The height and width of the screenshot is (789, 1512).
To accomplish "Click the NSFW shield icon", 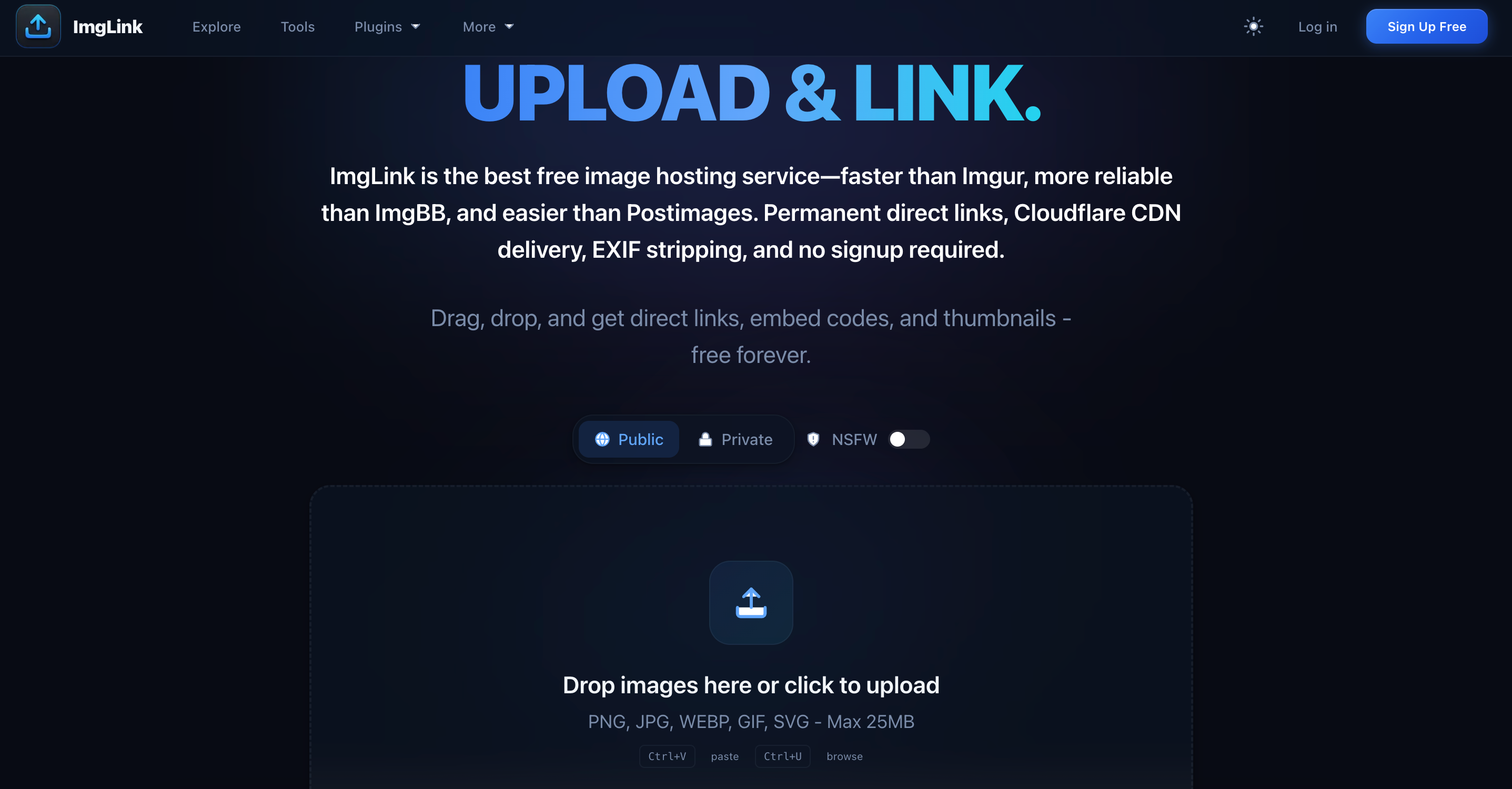I will [813, 439].
